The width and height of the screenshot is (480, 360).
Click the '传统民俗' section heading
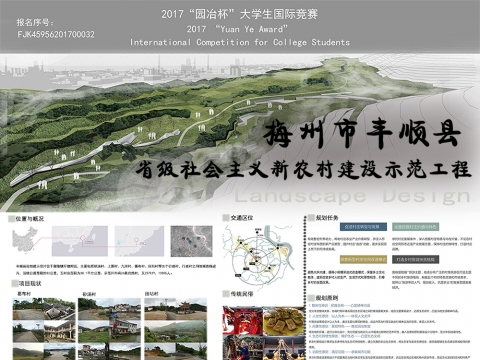[242, 294]
